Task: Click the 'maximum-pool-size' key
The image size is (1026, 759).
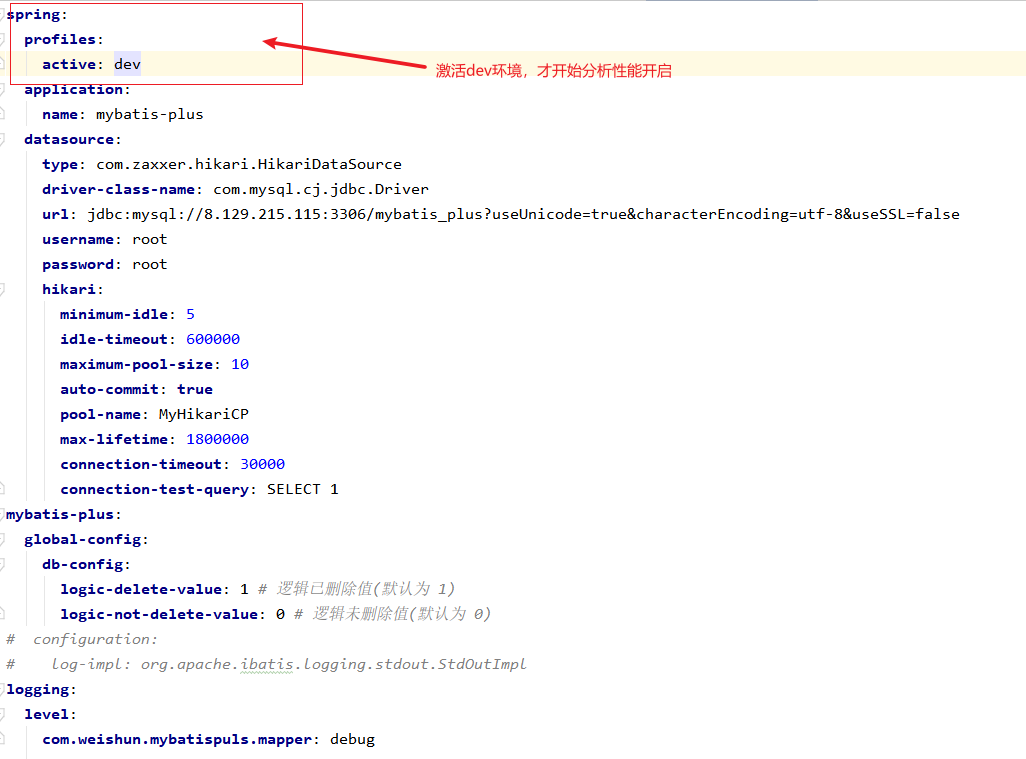Action: tap(136, 364)
